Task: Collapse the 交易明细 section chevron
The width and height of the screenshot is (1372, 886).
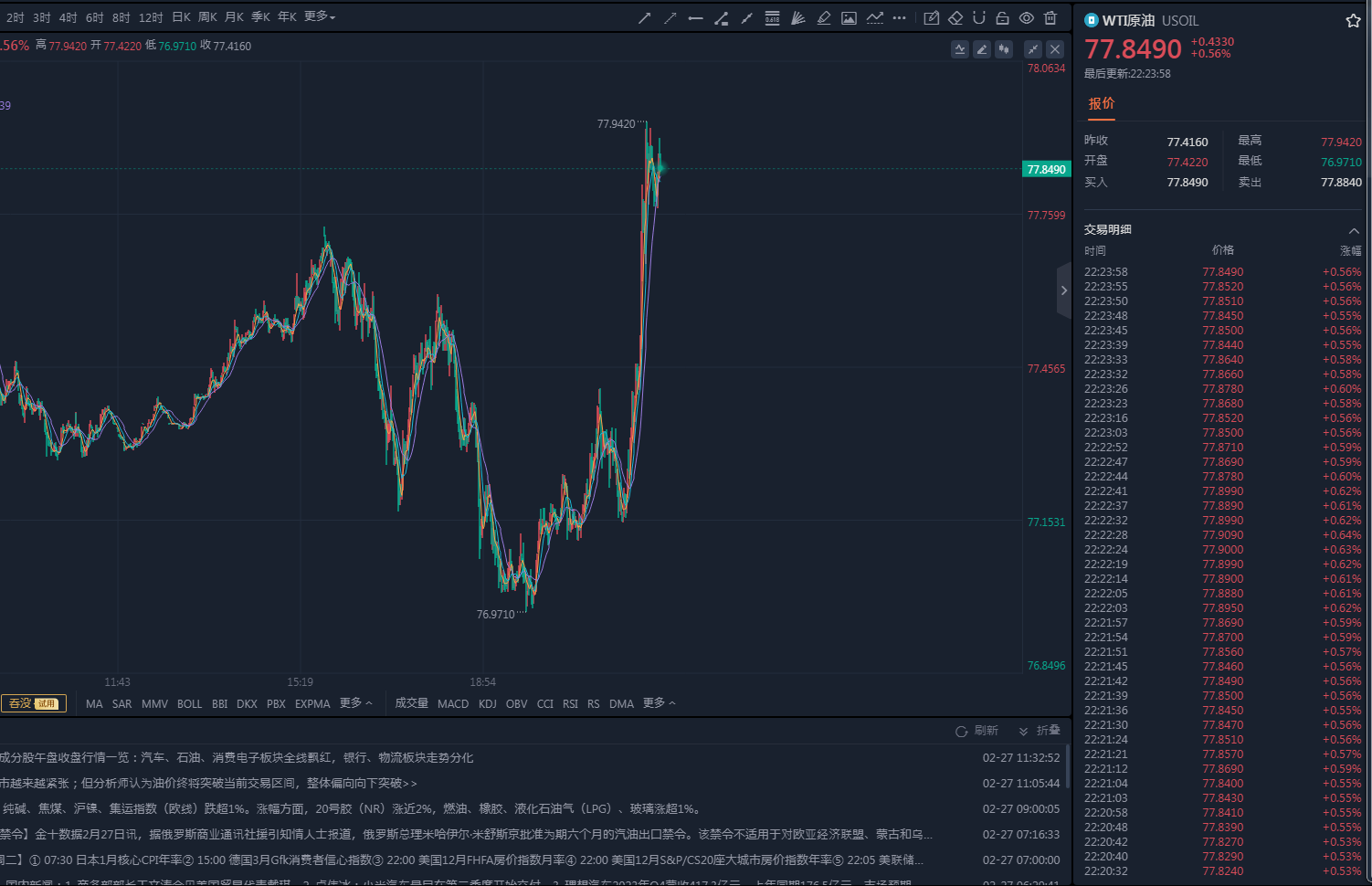Action: [1354, 230]
